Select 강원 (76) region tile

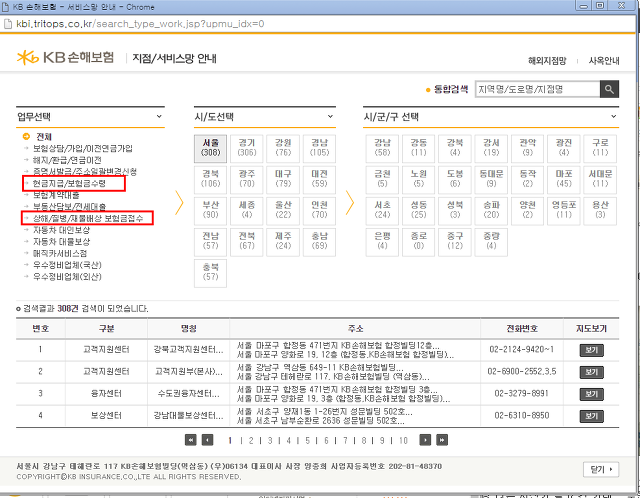pos(283,148)
